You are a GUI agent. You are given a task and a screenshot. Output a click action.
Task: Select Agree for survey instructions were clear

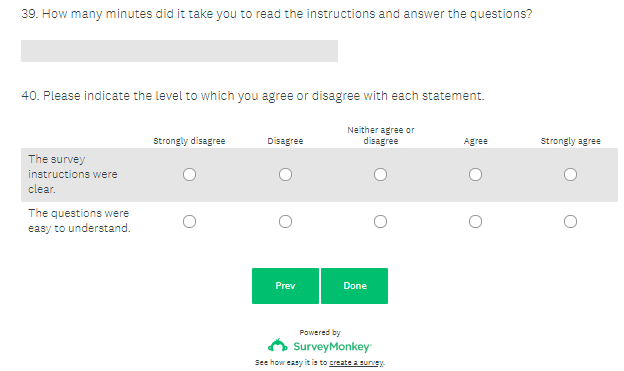click(476, 174)
